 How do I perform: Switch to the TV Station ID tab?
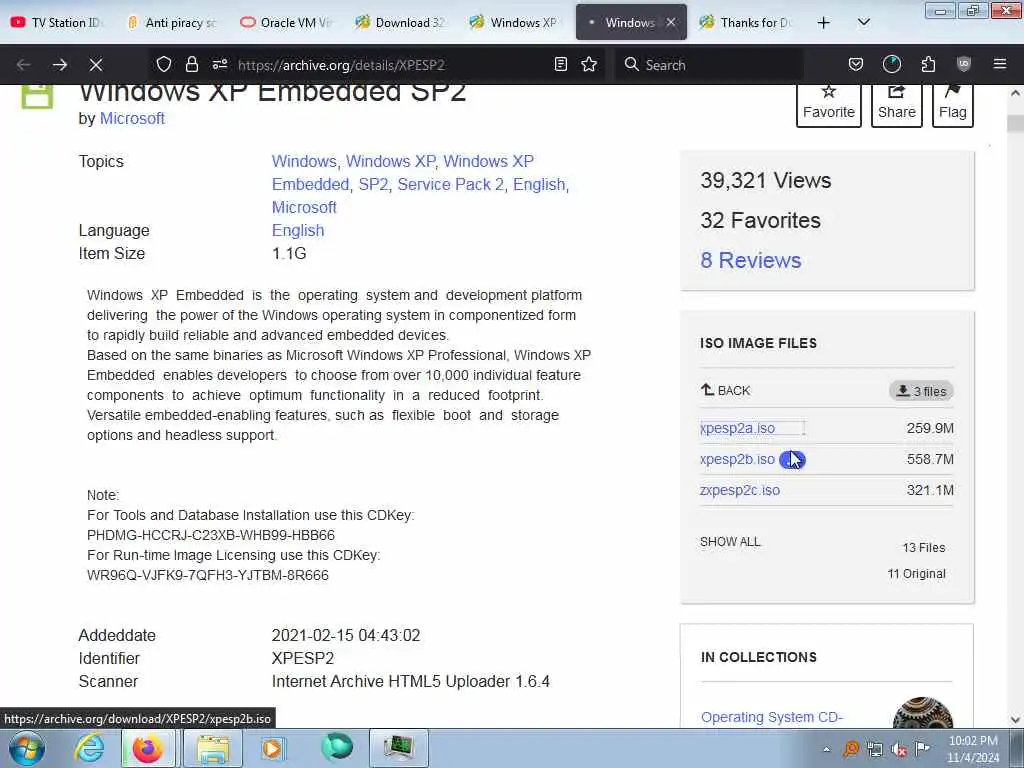(59, 22)
